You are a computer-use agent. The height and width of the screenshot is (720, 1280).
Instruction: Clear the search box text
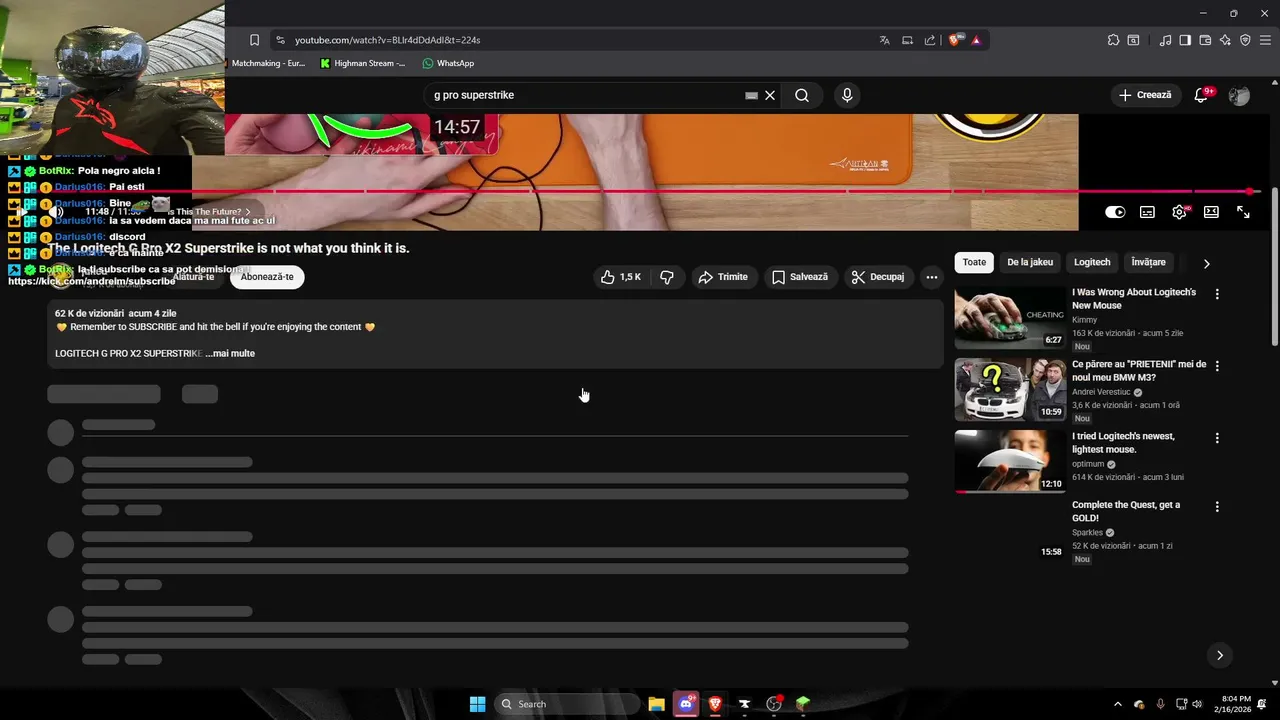770,95
